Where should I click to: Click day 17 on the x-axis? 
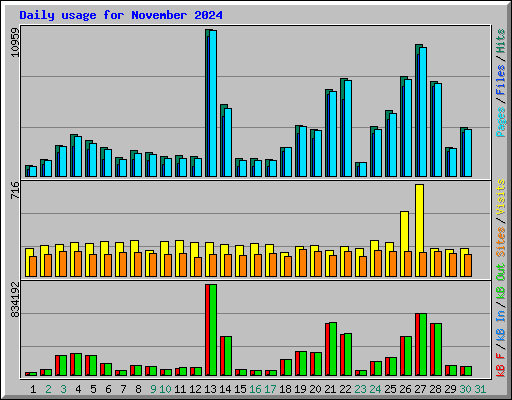point(270,389)
